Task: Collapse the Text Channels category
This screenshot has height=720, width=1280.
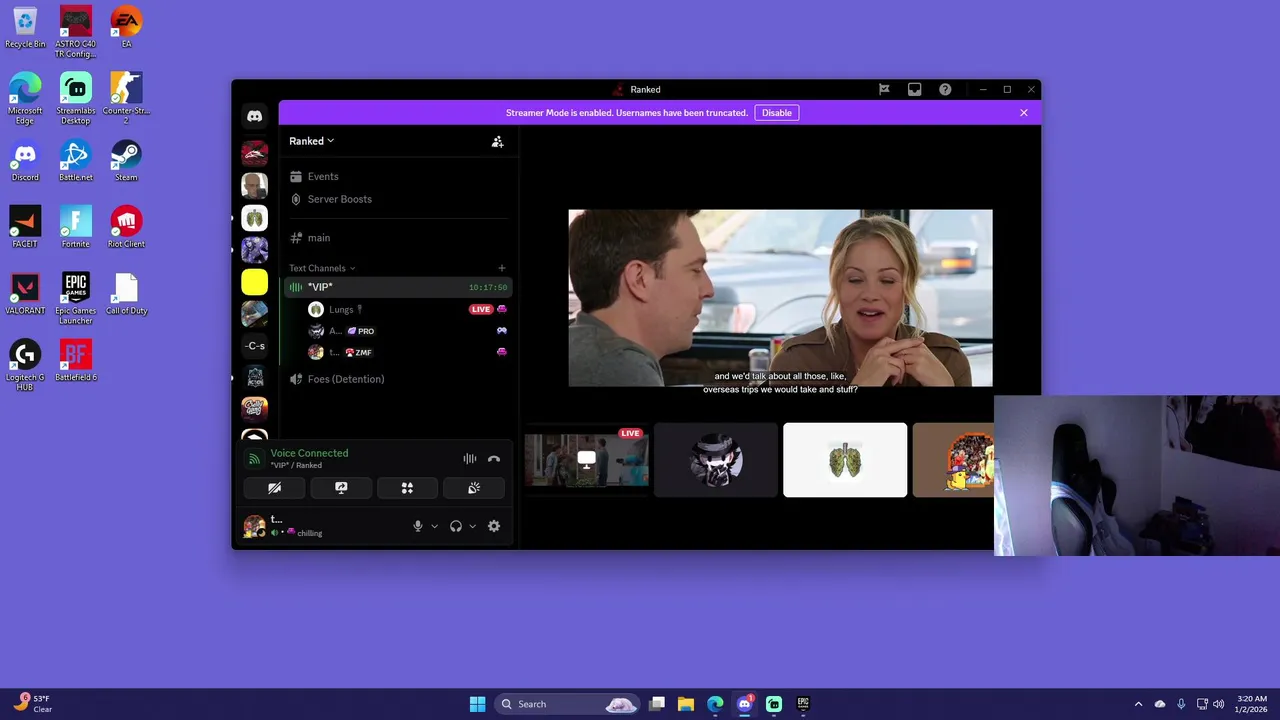Action: 322,268
